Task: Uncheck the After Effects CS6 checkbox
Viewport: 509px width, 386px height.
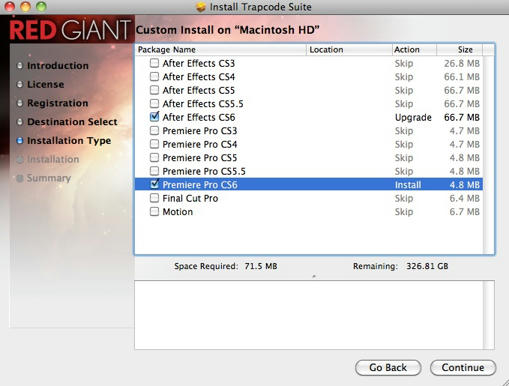Action: (154, 117)
